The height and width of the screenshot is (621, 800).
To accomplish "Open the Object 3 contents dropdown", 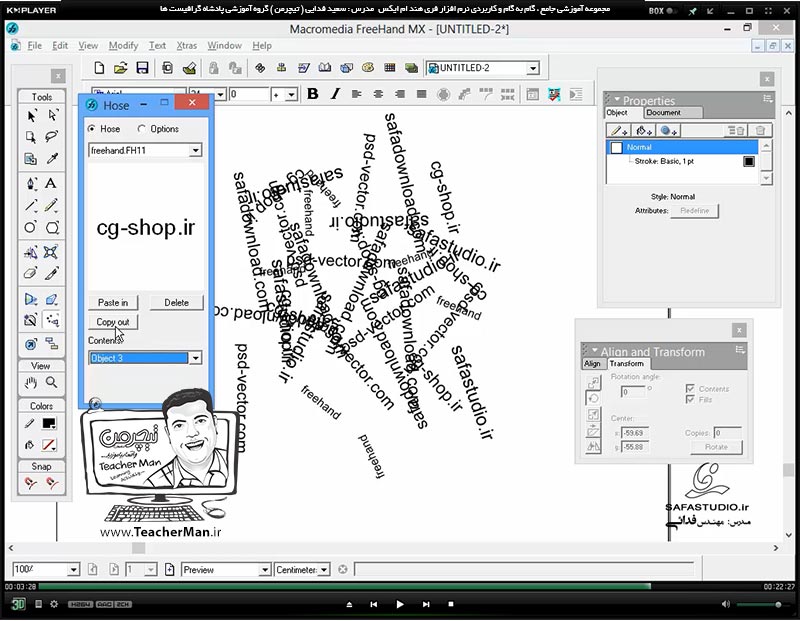I will [195, 358].
